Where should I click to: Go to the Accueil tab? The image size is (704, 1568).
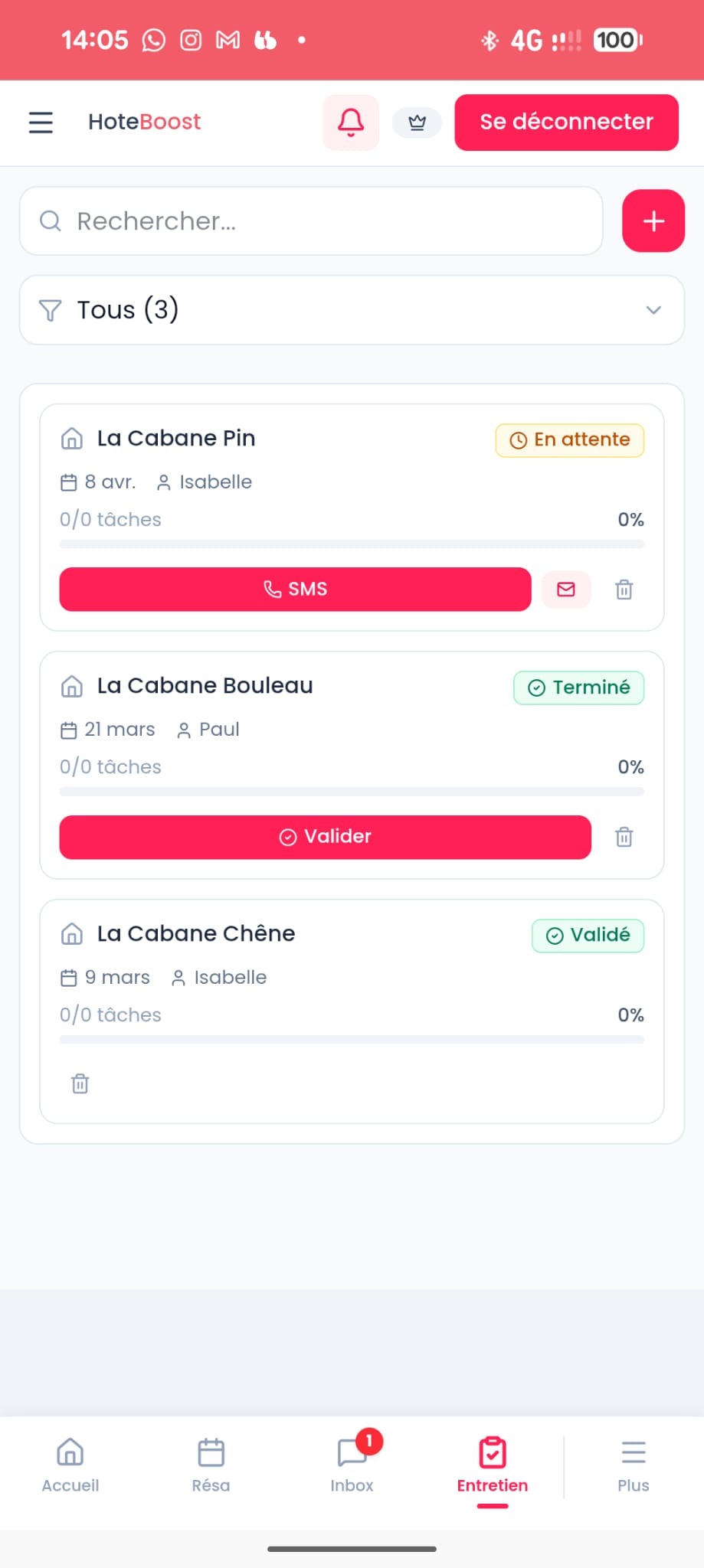point(70,1465)
